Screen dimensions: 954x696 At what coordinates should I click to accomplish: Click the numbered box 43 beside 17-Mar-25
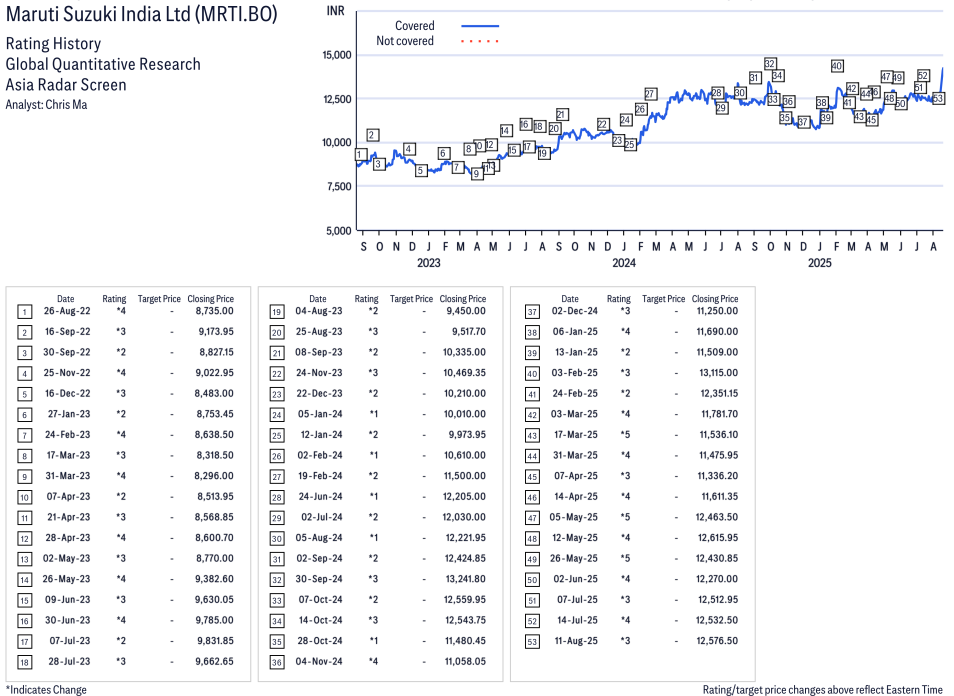click(532, 436)
